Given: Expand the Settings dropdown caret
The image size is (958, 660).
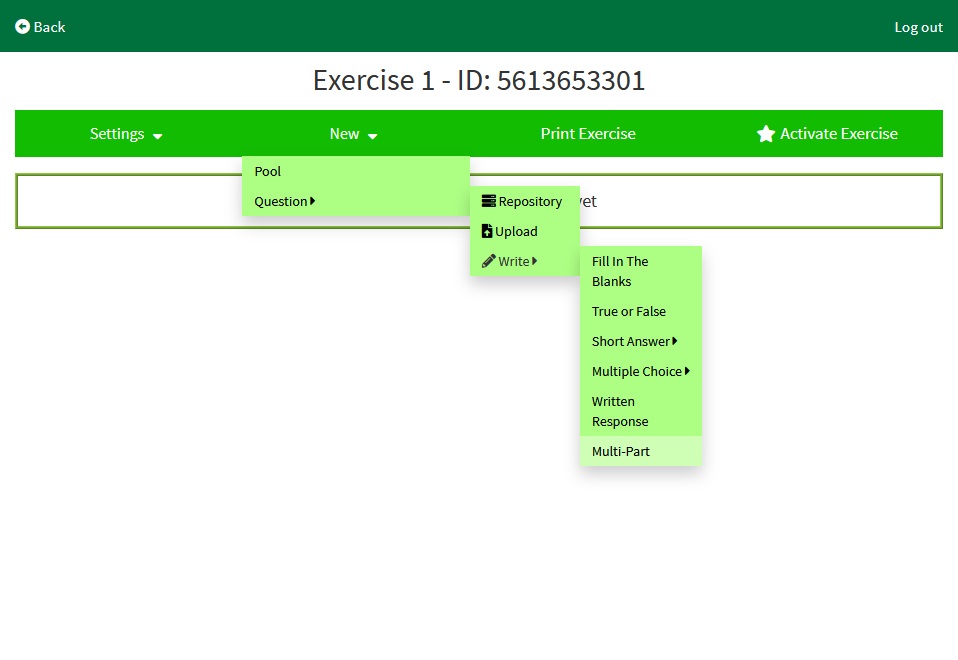Looking at the screenshot, I should coord(158,136).
